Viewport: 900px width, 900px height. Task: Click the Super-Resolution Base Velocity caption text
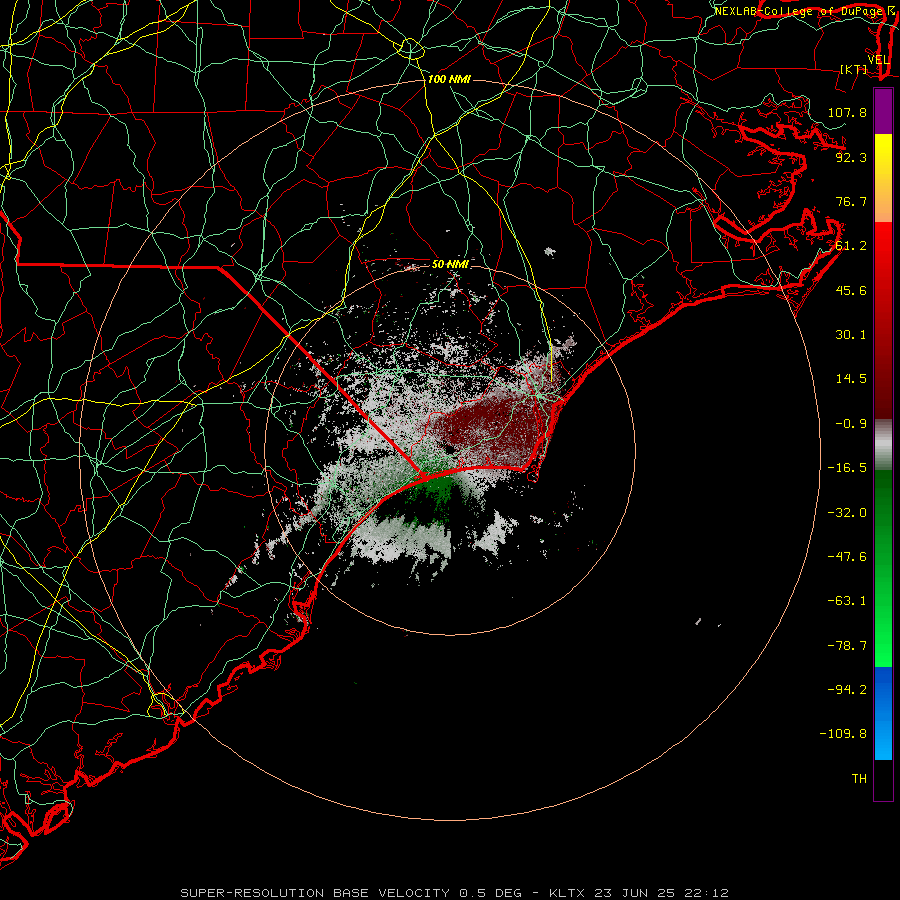[455, 893]
